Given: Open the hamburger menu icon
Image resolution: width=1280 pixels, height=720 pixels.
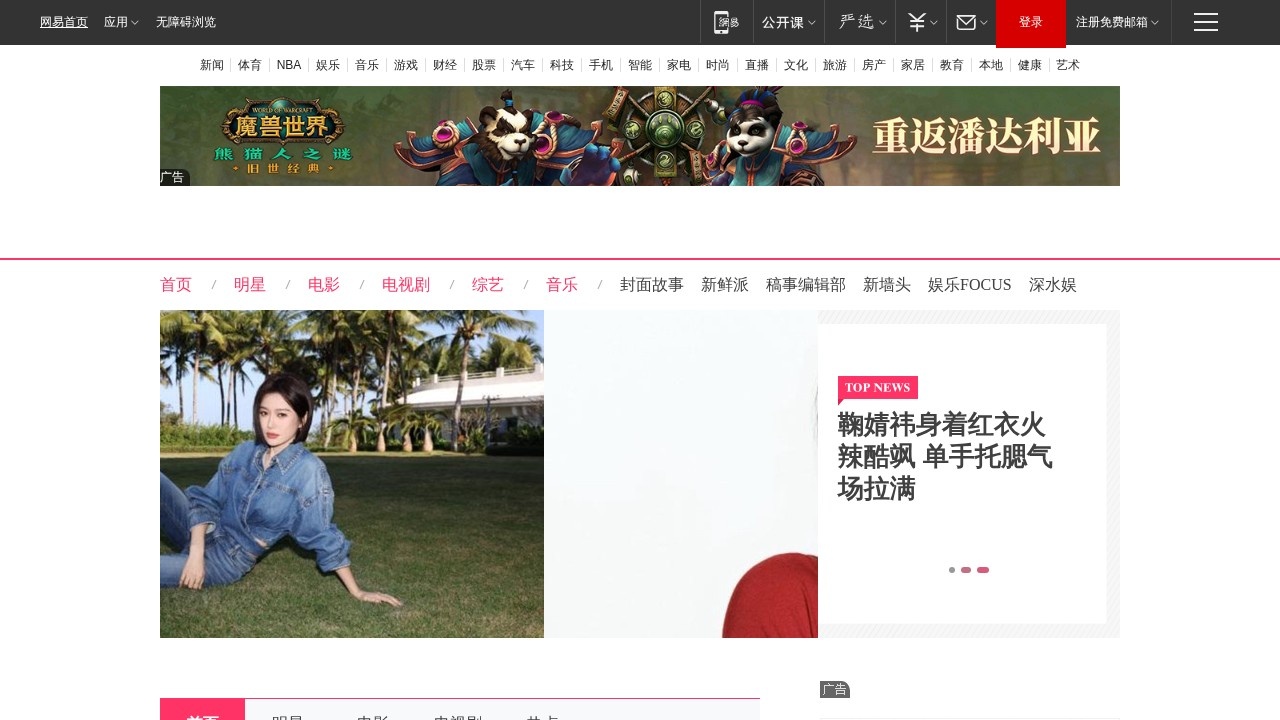Looking at the screenshot, I should (x=1205, y=22).
